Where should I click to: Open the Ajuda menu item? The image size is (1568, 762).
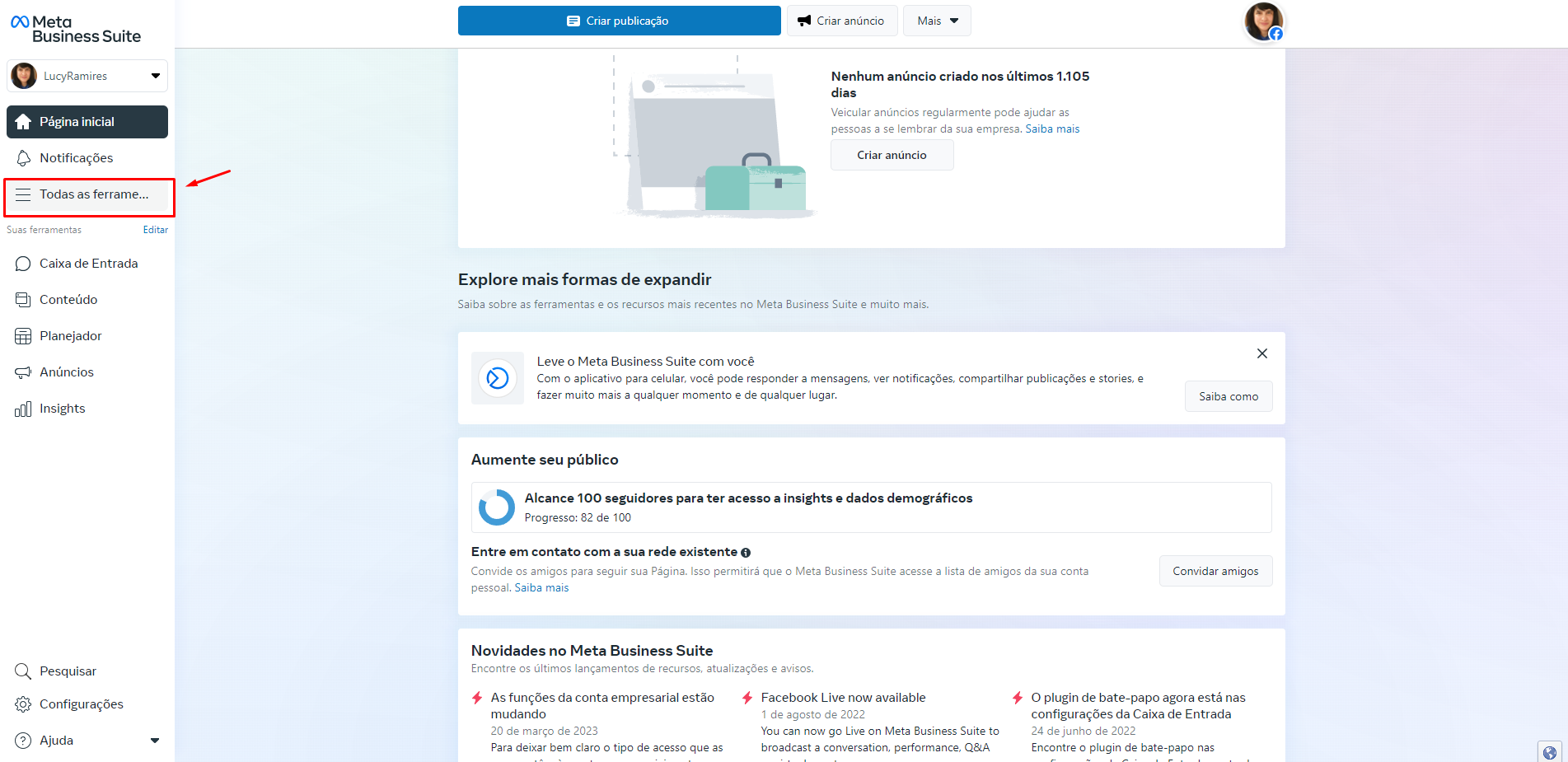click(x=87, y=741)
